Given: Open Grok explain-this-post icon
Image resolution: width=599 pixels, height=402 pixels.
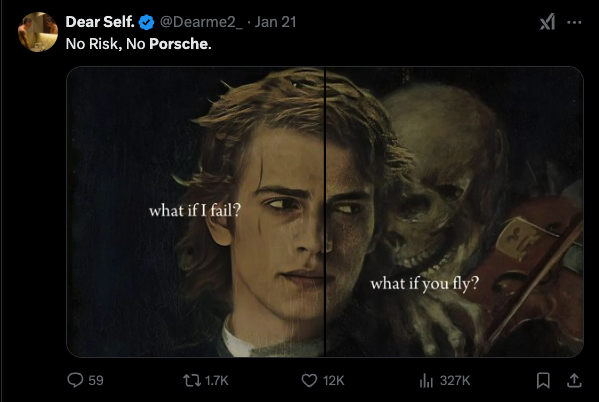Looking at the screenshot, I should coord(547,22).
